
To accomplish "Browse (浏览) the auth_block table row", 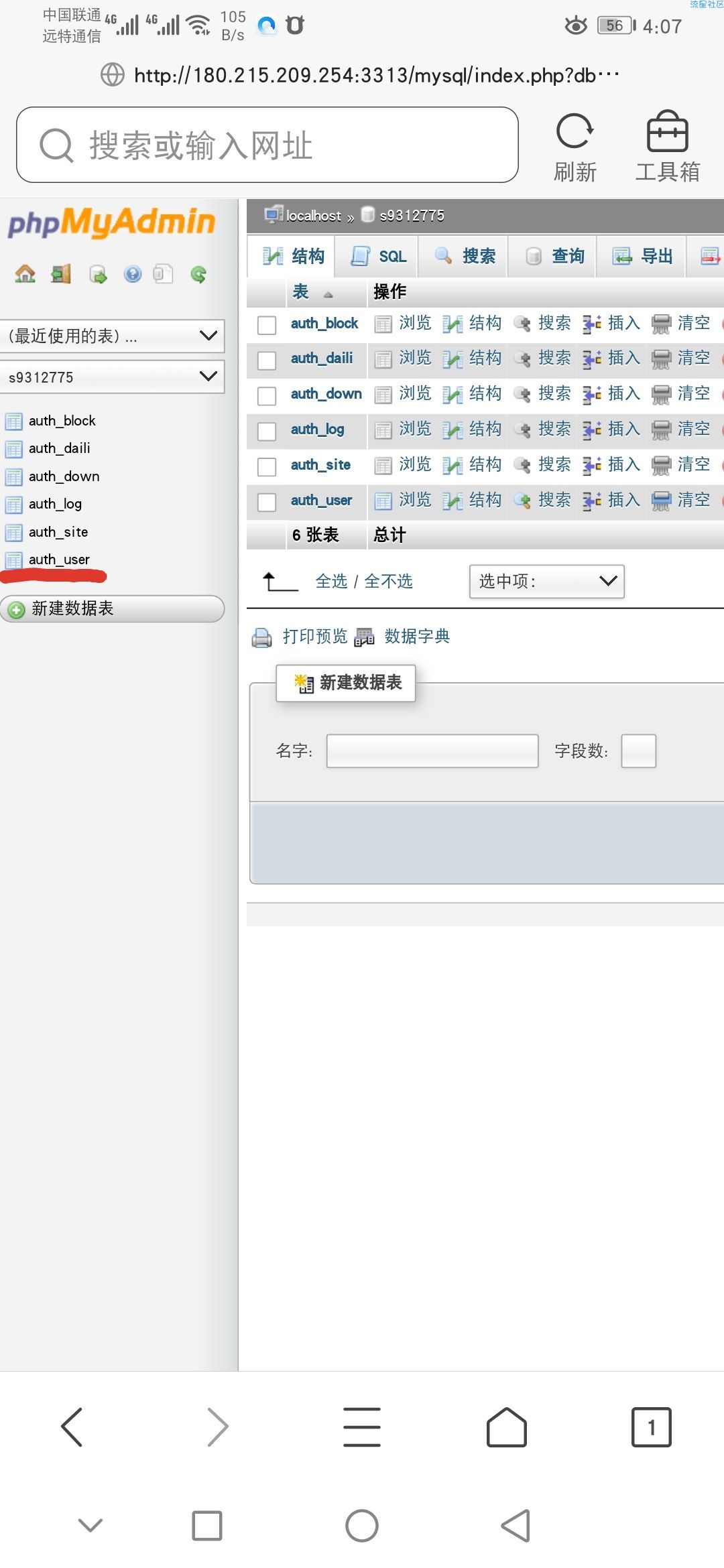I will point(403,324).
